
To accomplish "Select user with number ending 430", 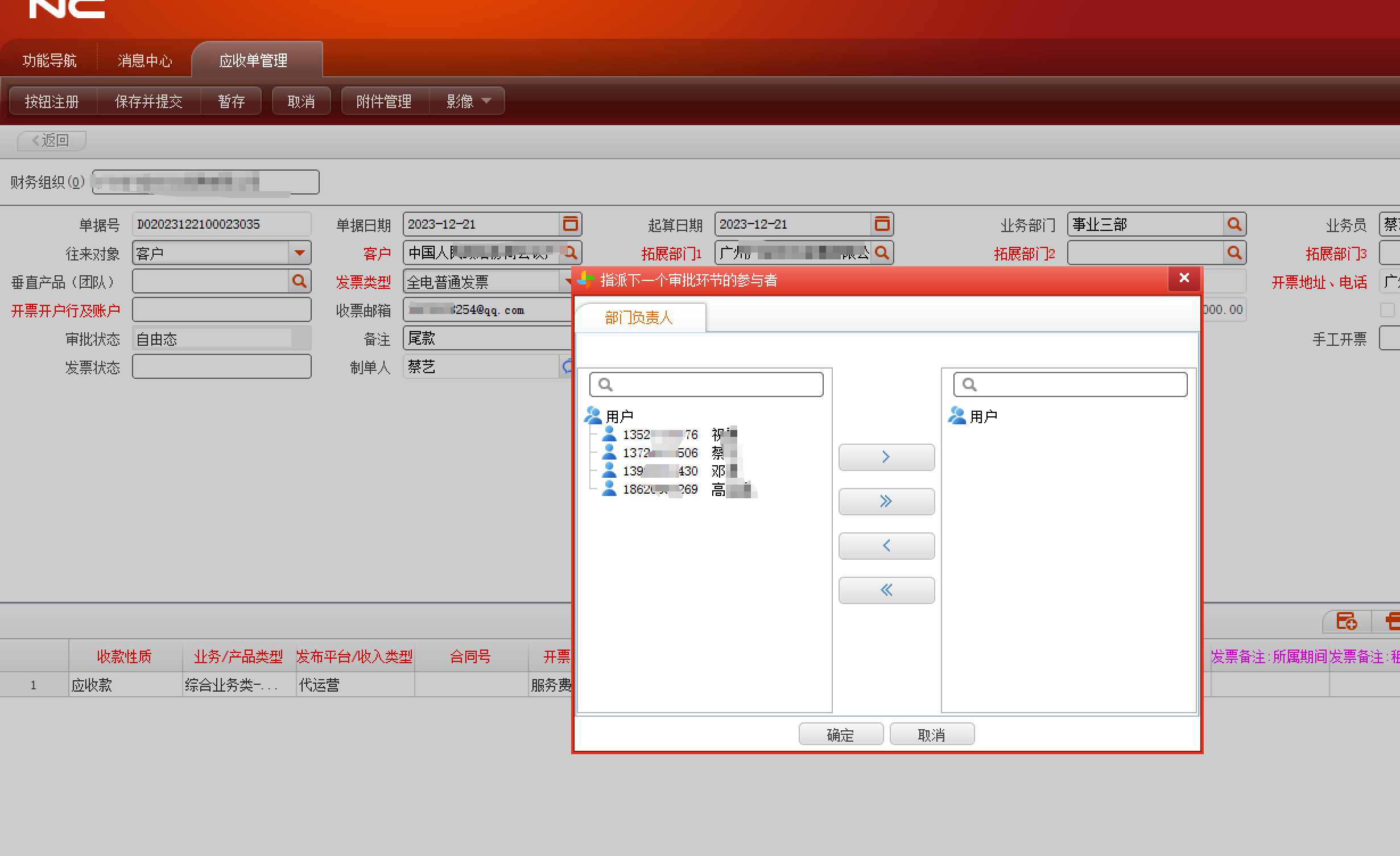I will pos(670,471).
